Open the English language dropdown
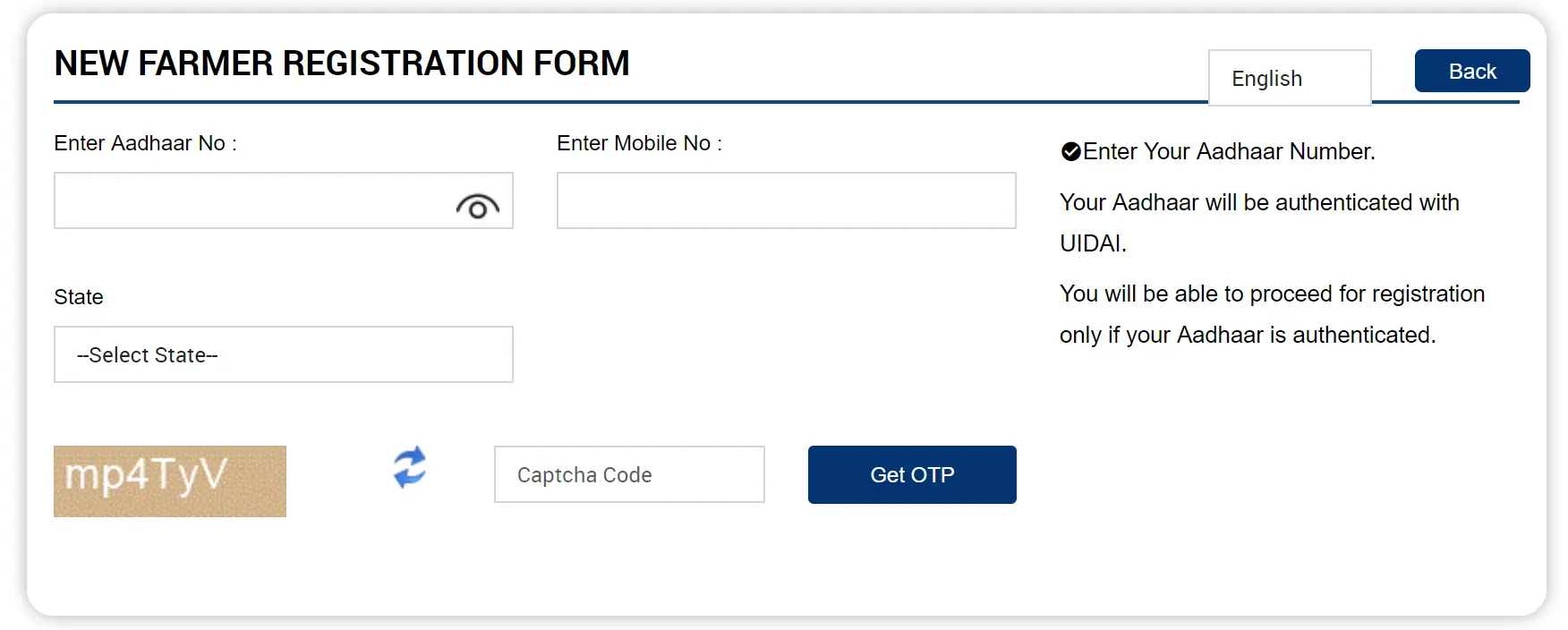The height and width of the screenshot is (630, 1568). click(x=1289, y=79)
